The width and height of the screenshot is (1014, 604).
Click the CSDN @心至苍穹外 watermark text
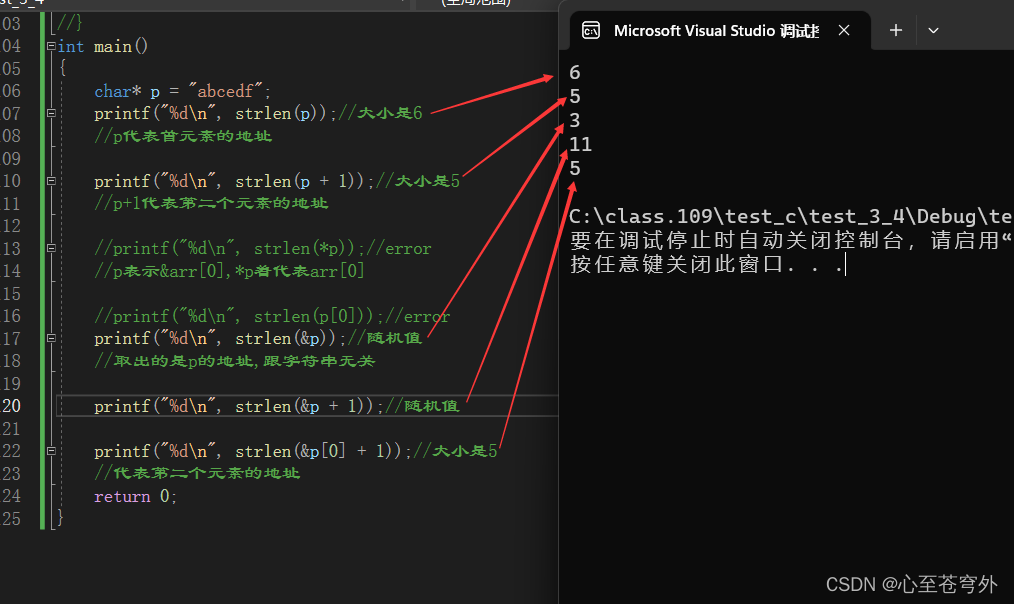(911, 583)
